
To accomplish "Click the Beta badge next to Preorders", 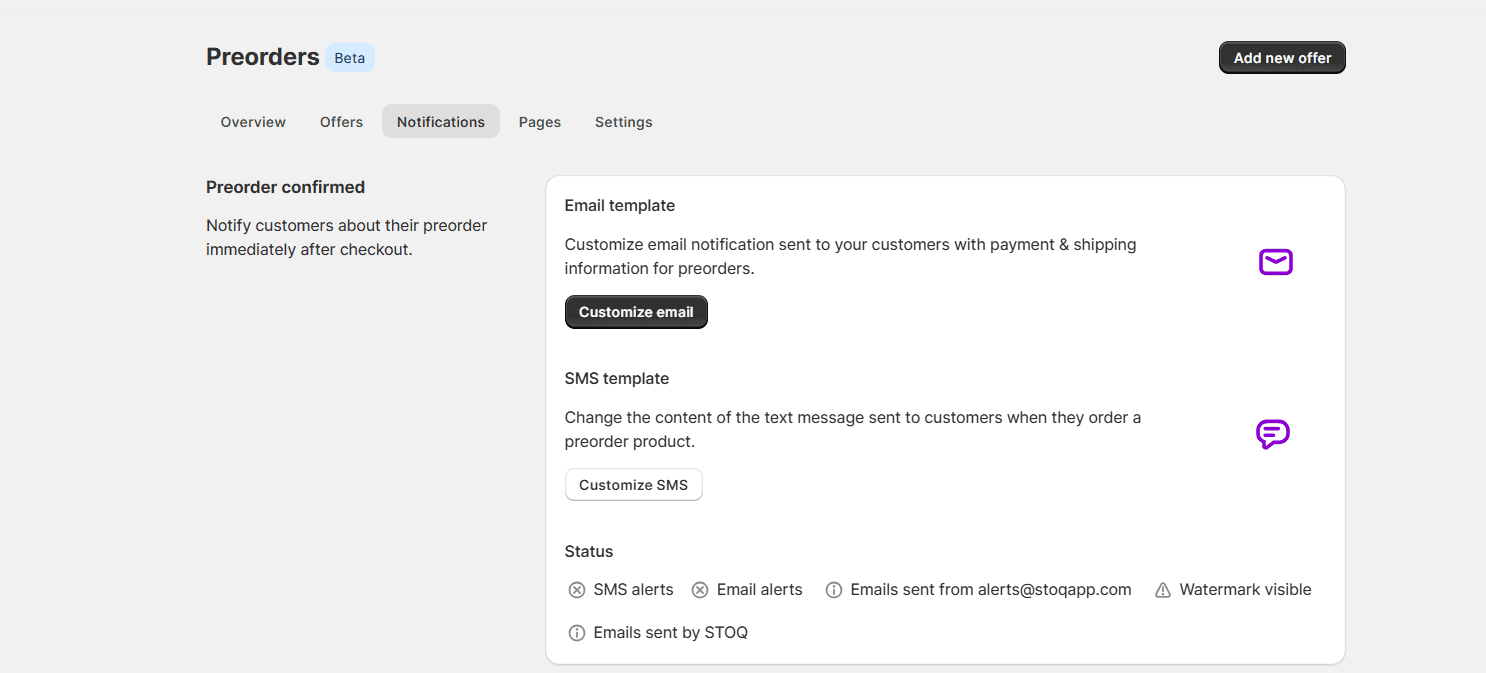I will point(349,58).
